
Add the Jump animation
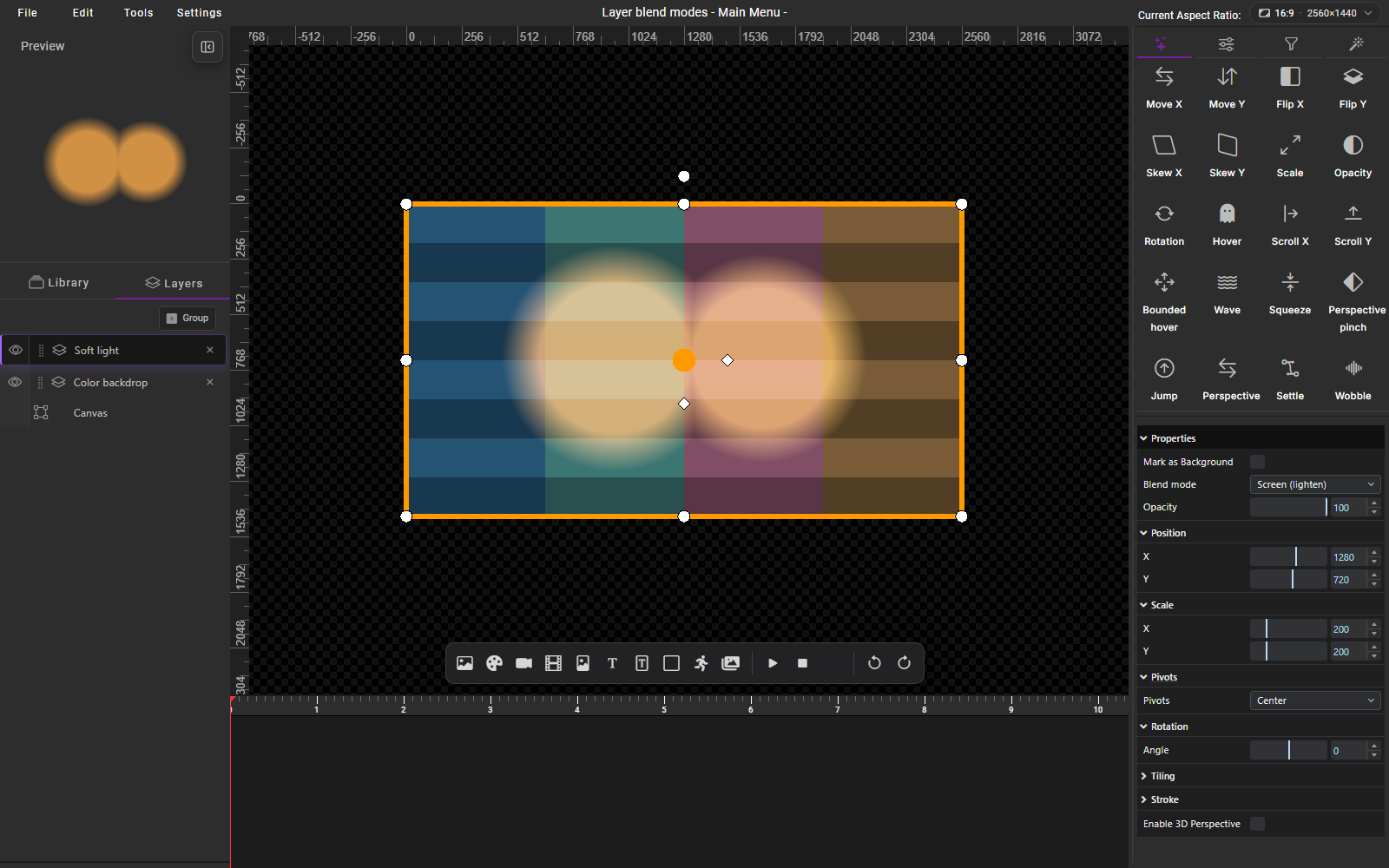click(1164, 379)
